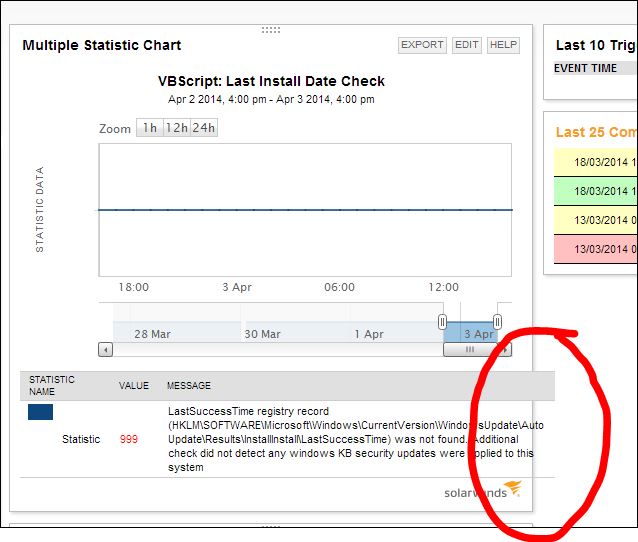The width and height of the screenshot is (638, 542).
Task: Click the 12:00 axis label
Action: click(444, 287)
